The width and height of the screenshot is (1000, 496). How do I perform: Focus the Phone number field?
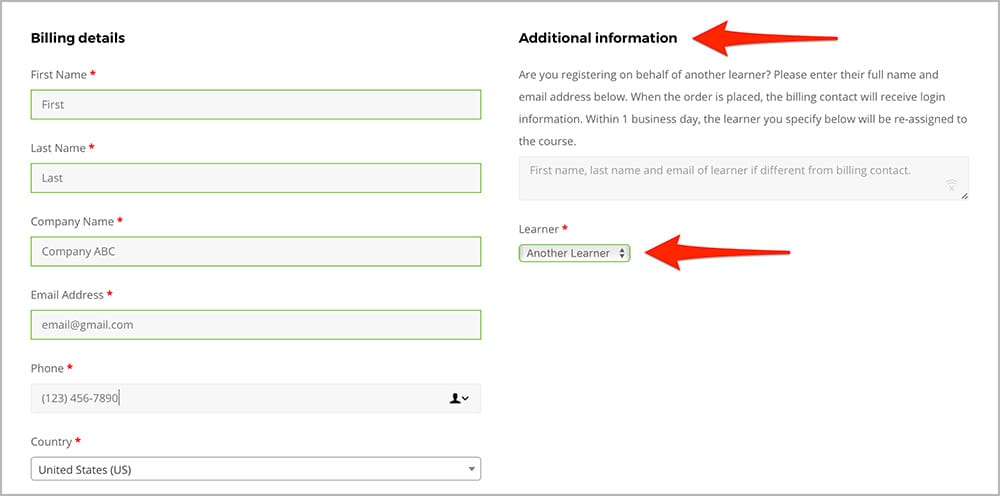point(256,398)
